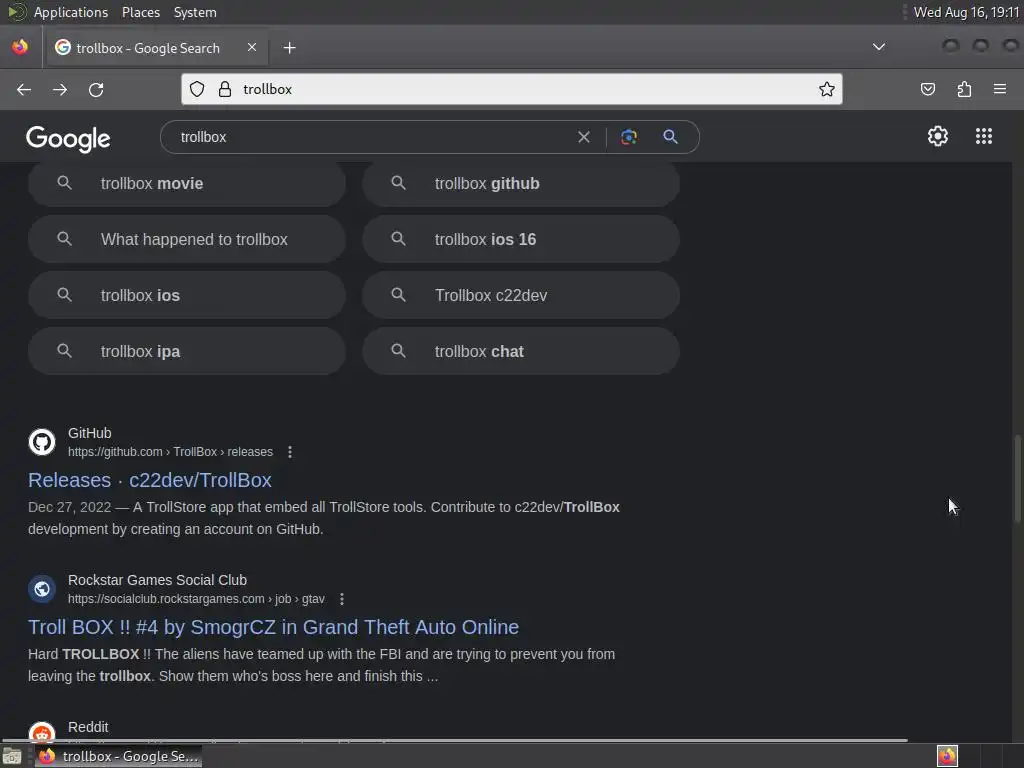View site info via the padlock icon

click(225, 89)
